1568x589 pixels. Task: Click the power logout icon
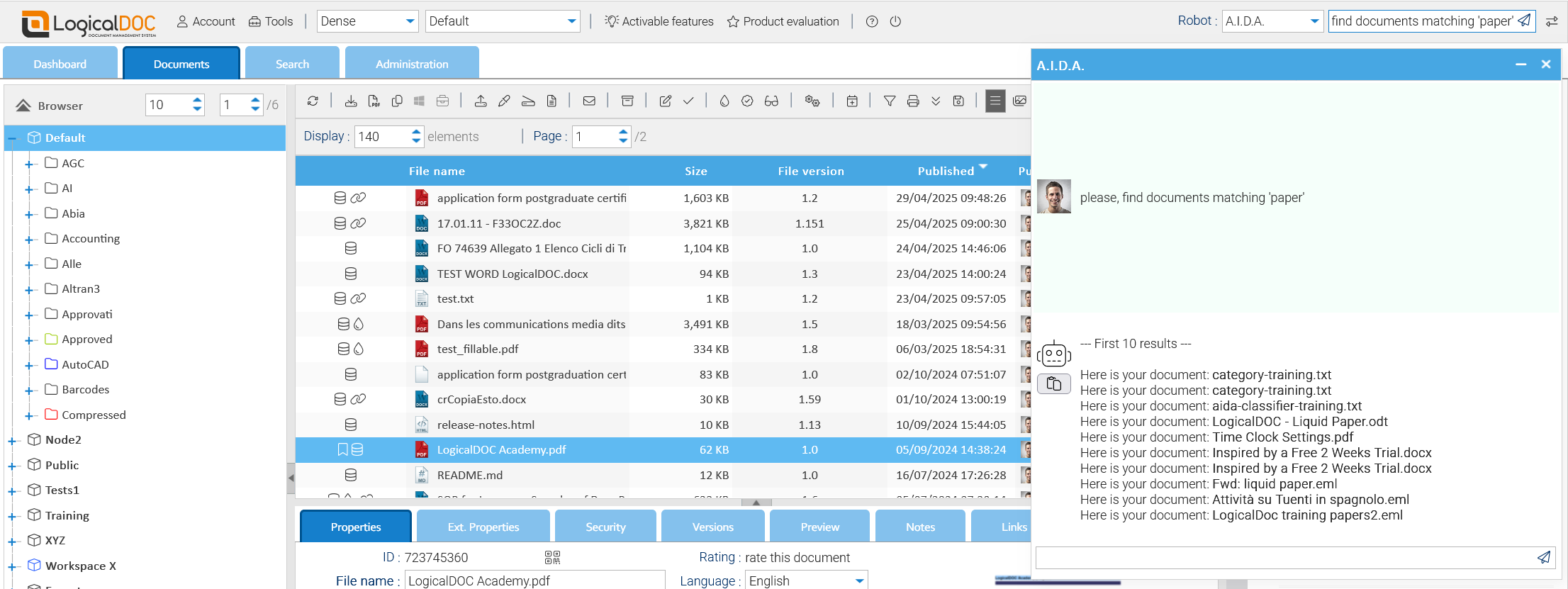[895, 21]
